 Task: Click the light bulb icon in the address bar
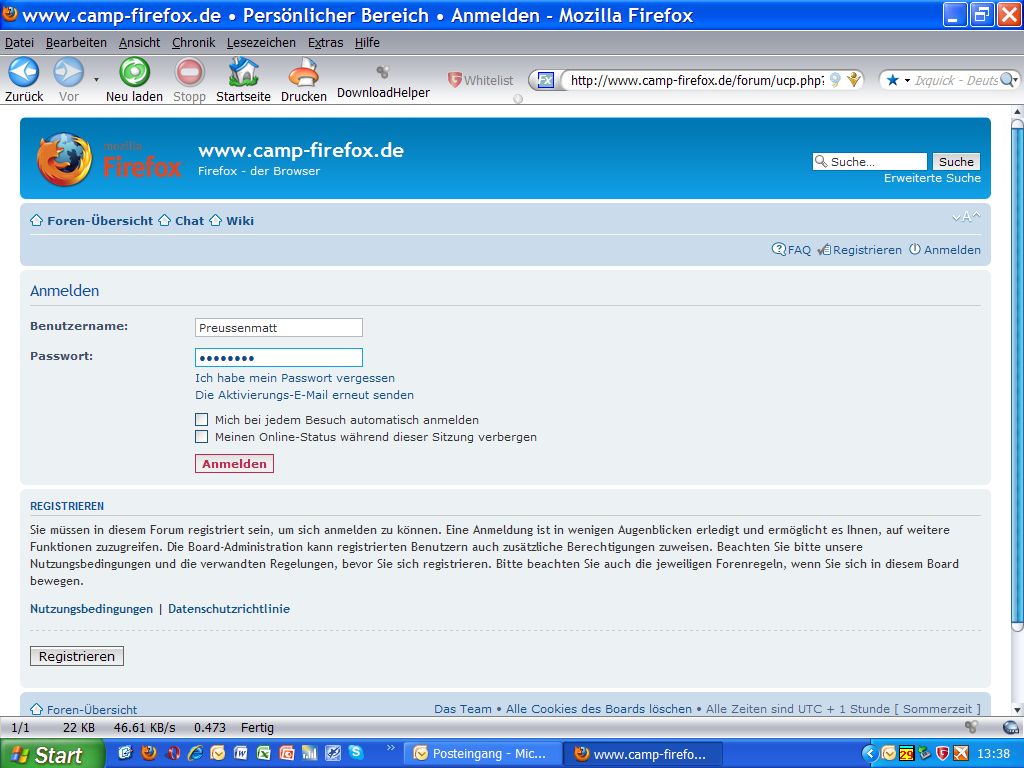(x=835, y=80)
